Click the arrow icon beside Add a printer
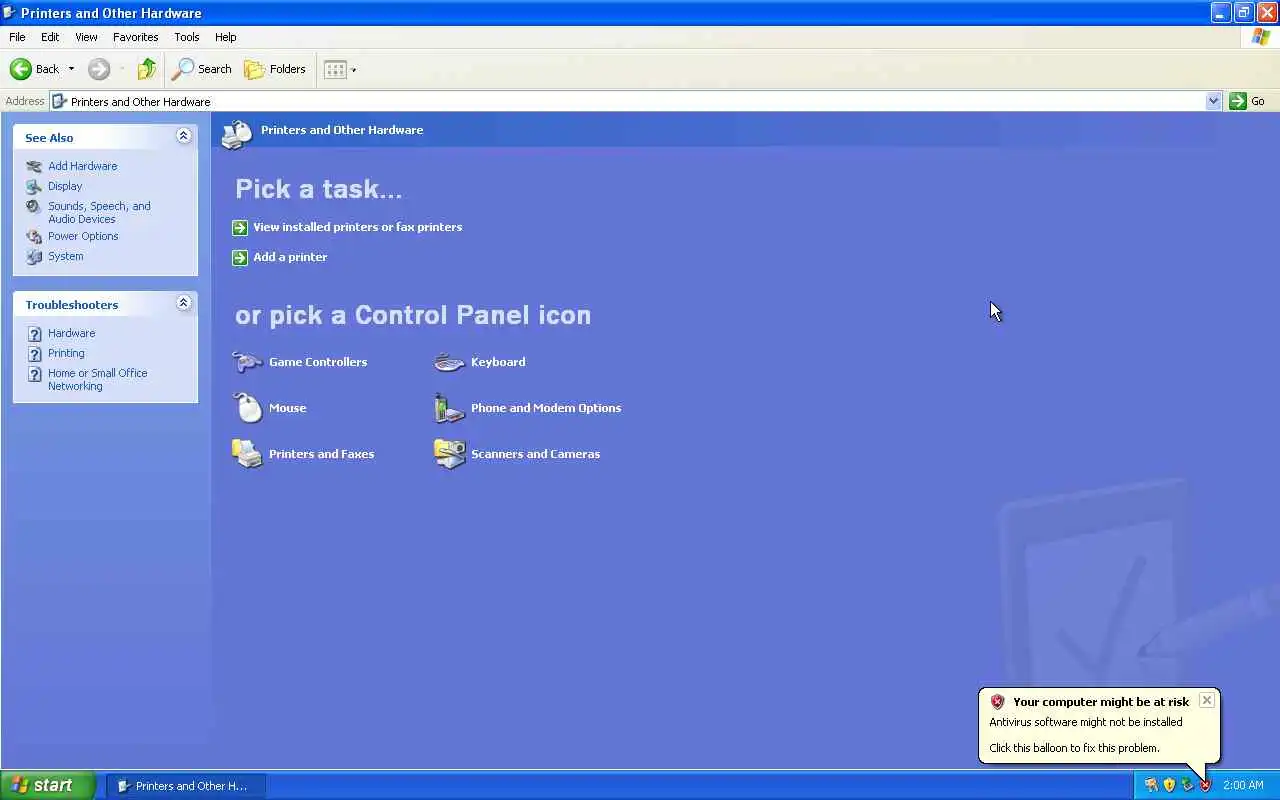 point(240,258)
